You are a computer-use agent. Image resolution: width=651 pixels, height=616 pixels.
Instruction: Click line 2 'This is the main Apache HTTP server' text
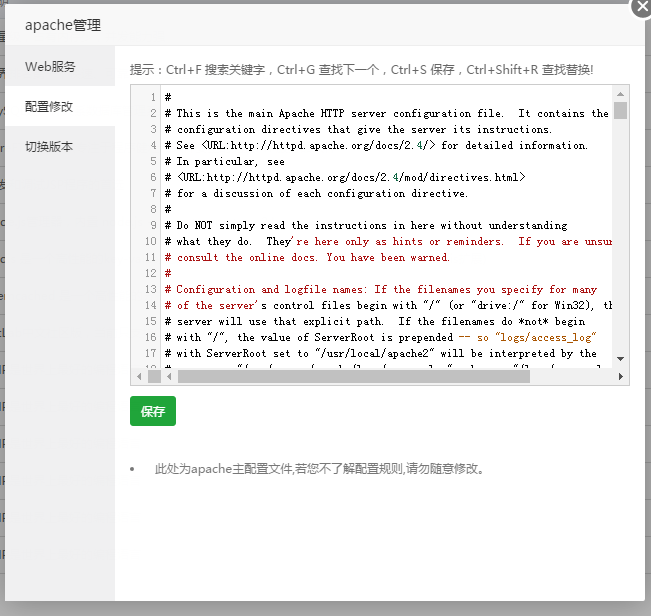pyautogui.click(x=387, y=113)
